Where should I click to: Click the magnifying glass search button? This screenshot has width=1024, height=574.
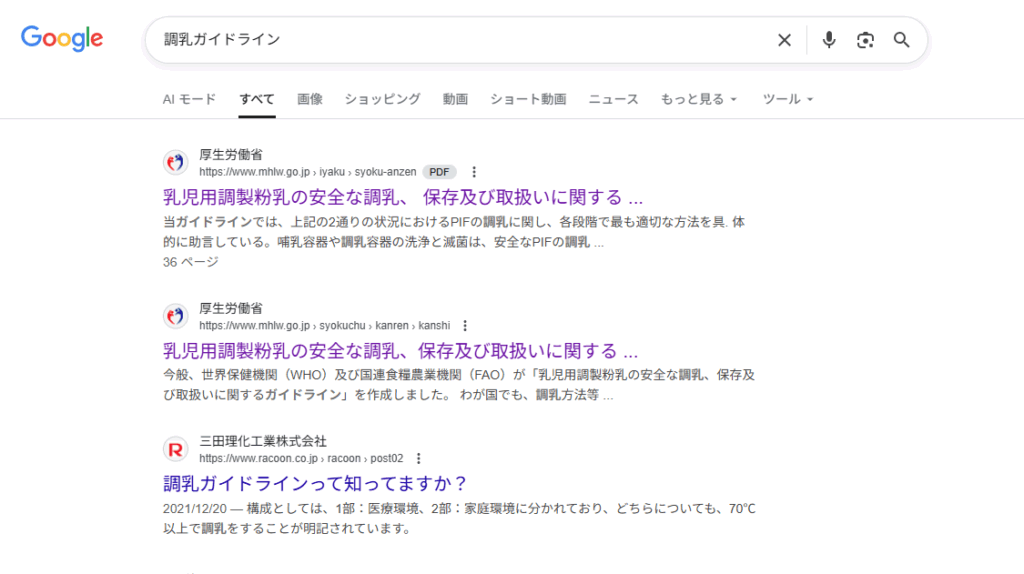point(901,40)
